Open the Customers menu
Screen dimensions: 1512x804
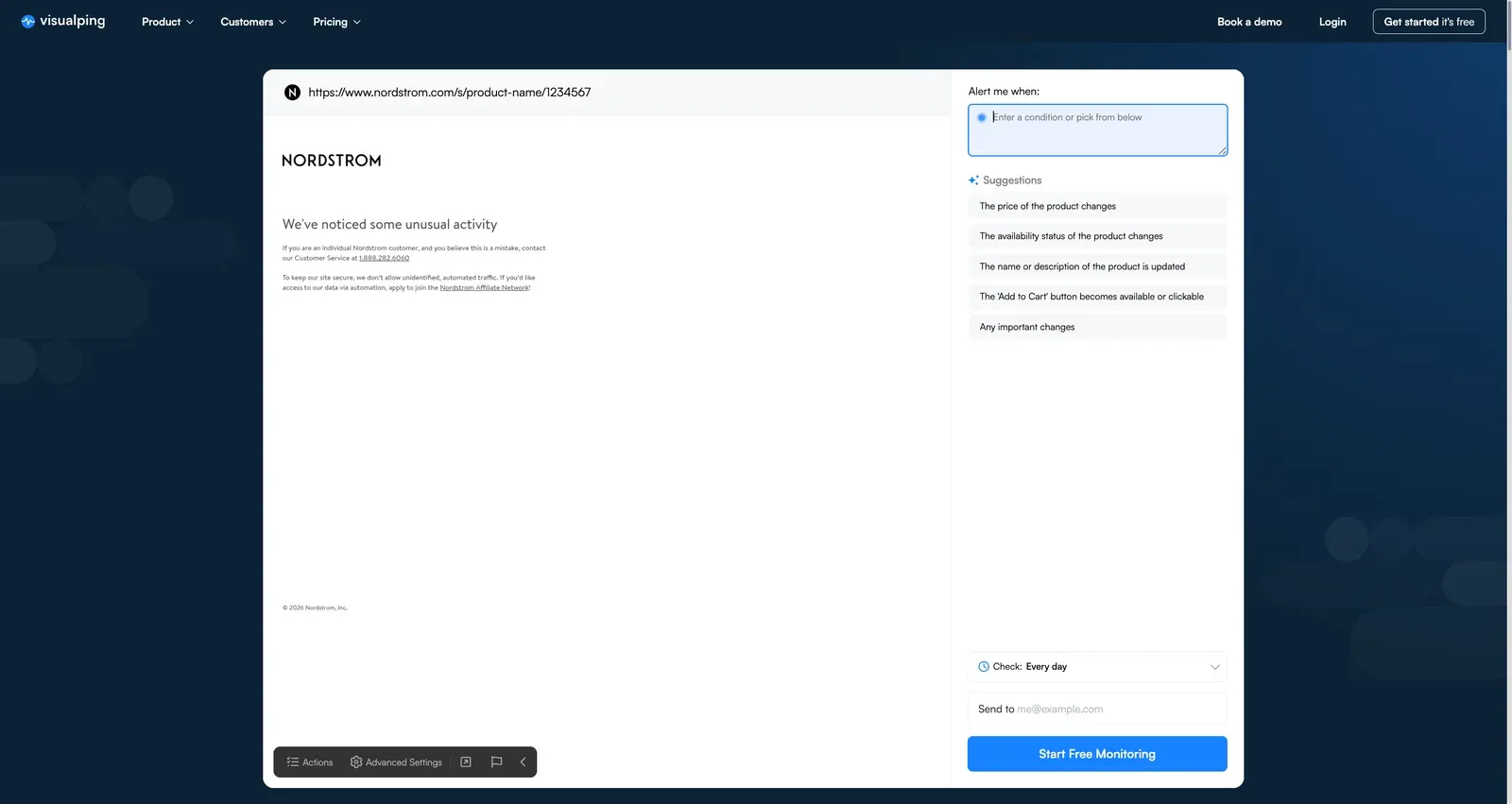[x=253, y=22]
